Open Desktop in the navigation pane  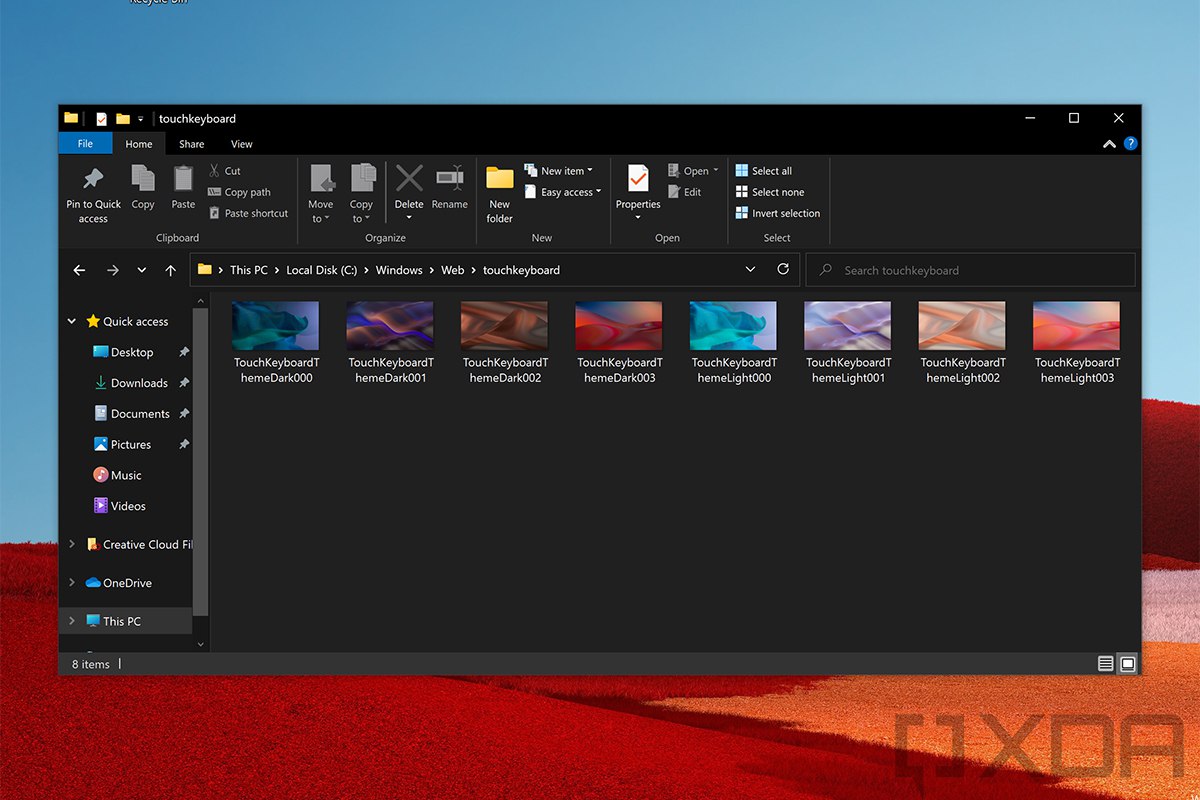click(x=132, y=352)
